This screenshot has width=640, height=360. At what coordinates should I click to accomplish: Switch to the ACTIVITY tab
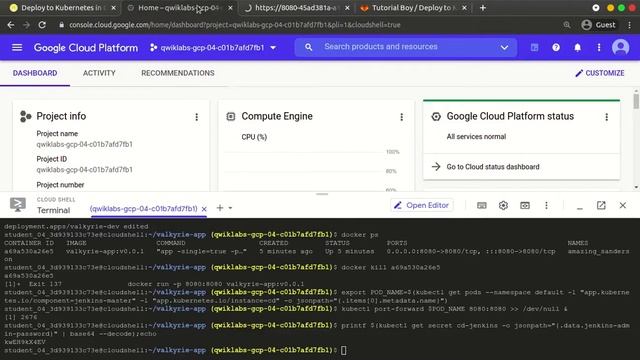99,73
